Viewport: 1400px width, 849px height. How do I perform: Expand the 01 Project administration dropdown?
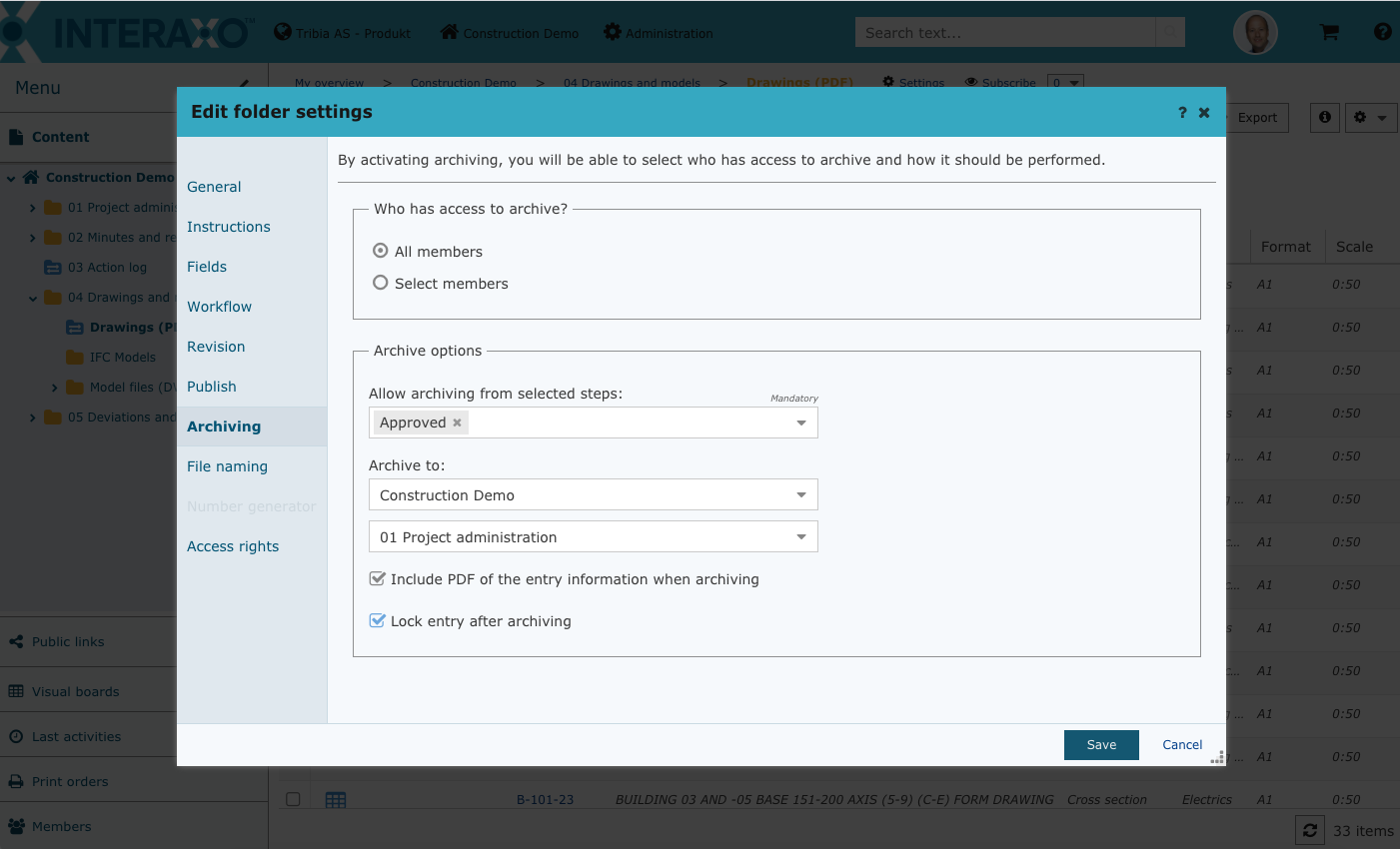coord(593,537)
